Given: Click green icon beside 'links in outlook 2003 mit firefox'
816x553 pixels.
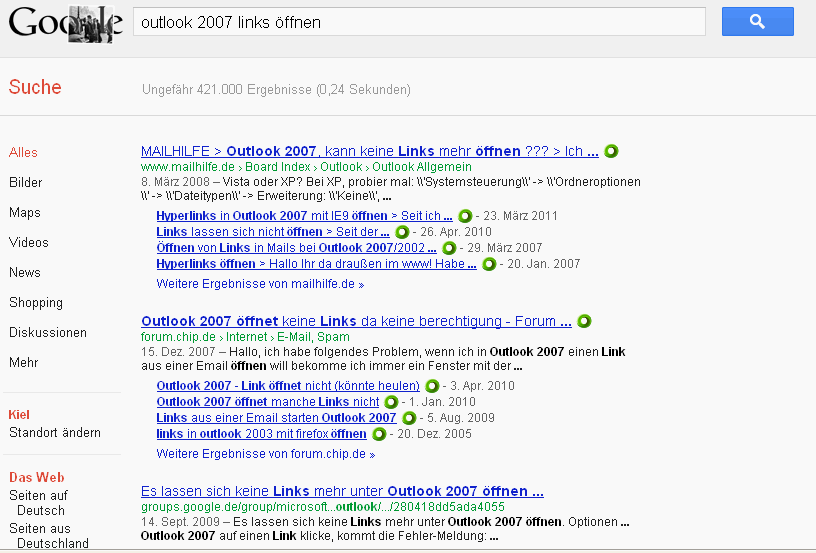Looking at the screenshot, I should pyautogui.click(x=379, y=434).
